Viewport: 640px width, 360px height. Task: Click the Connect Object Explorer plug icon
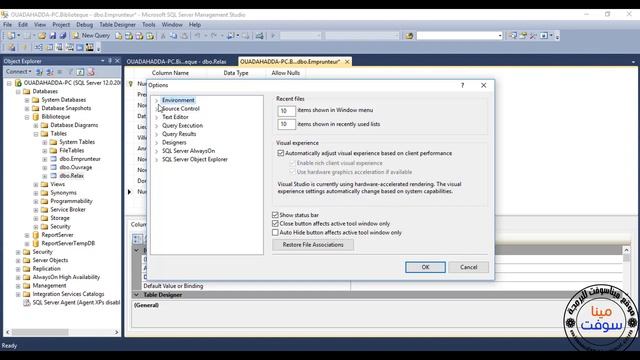39,72
